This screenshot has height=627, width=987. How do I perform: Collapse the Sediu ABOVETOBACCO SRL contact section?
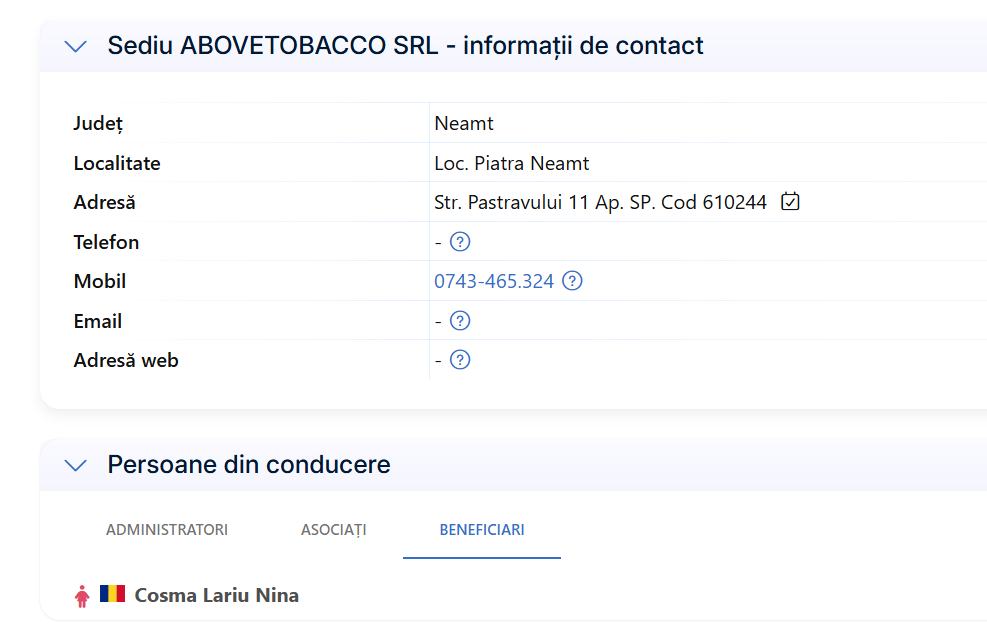(76, 46)
